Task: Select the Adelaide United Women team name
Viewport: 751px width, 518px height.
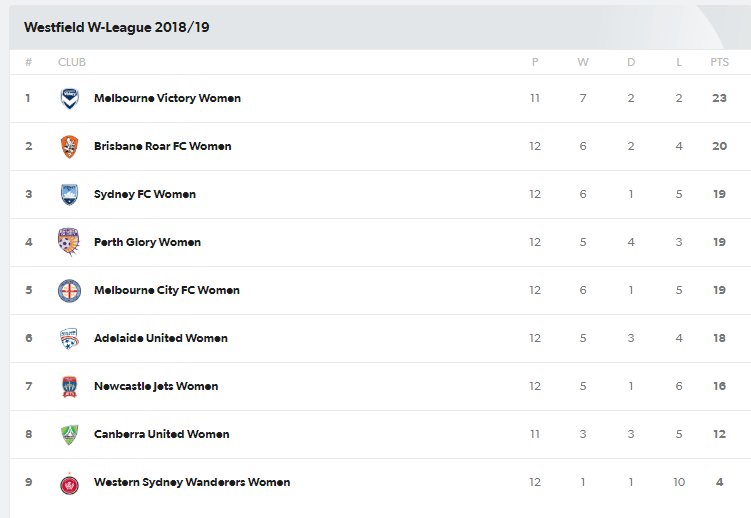Action: (x=160, y=338)
